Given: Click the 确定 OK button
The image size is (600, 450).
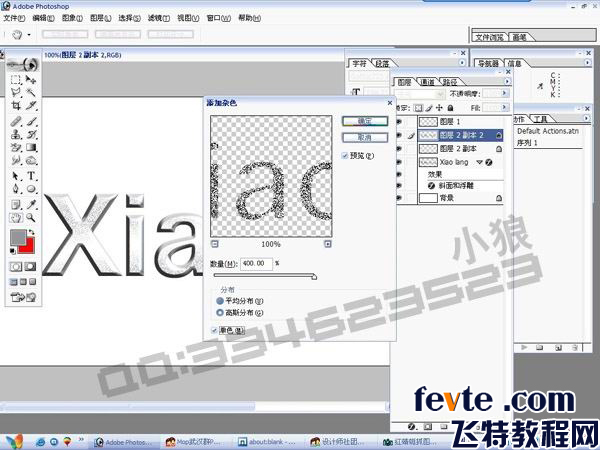Looking at the screenshot, I should [357, 120].
